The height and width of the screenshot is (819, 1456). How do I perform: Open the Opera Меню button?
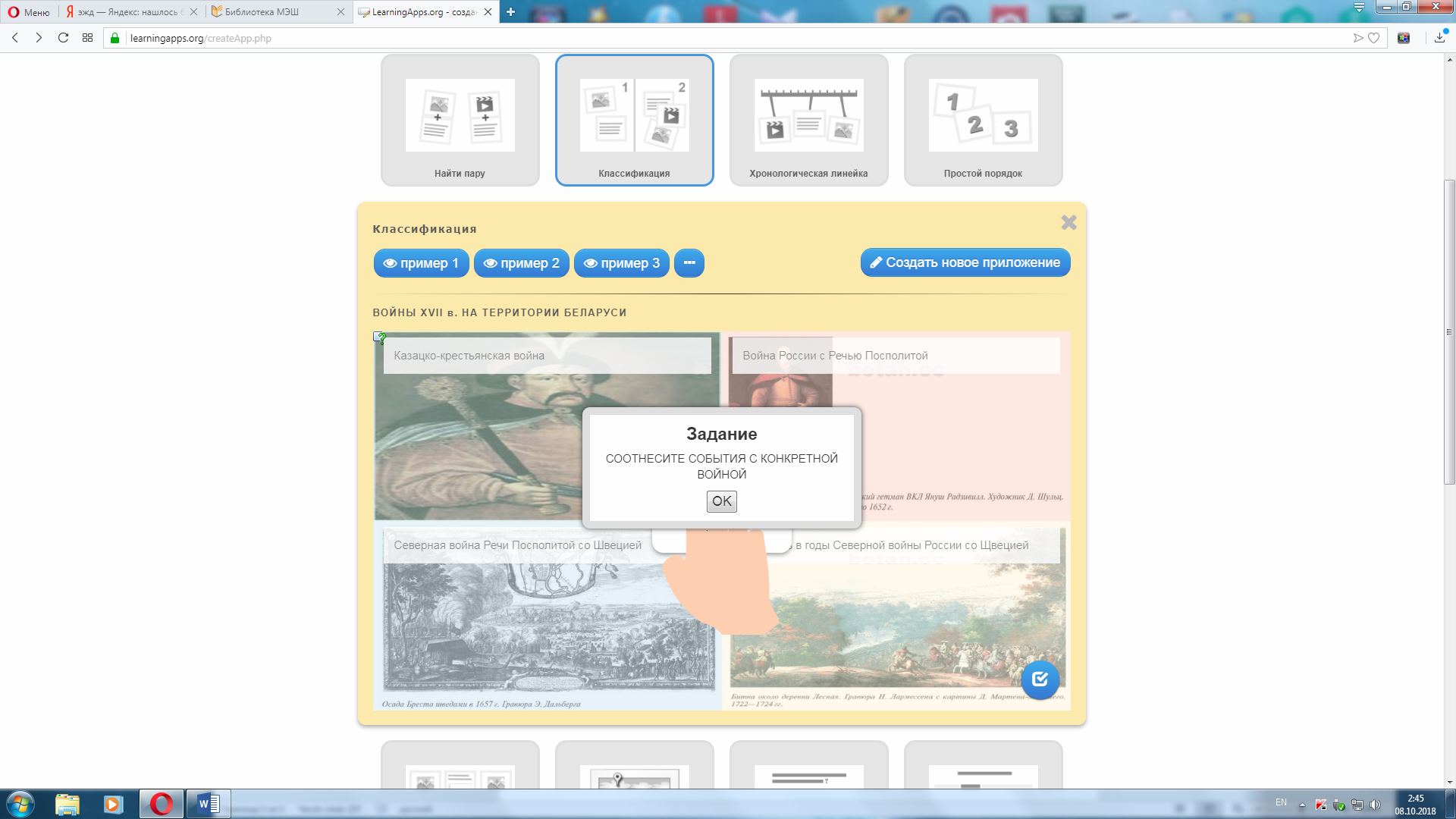[x=29, y=11]
